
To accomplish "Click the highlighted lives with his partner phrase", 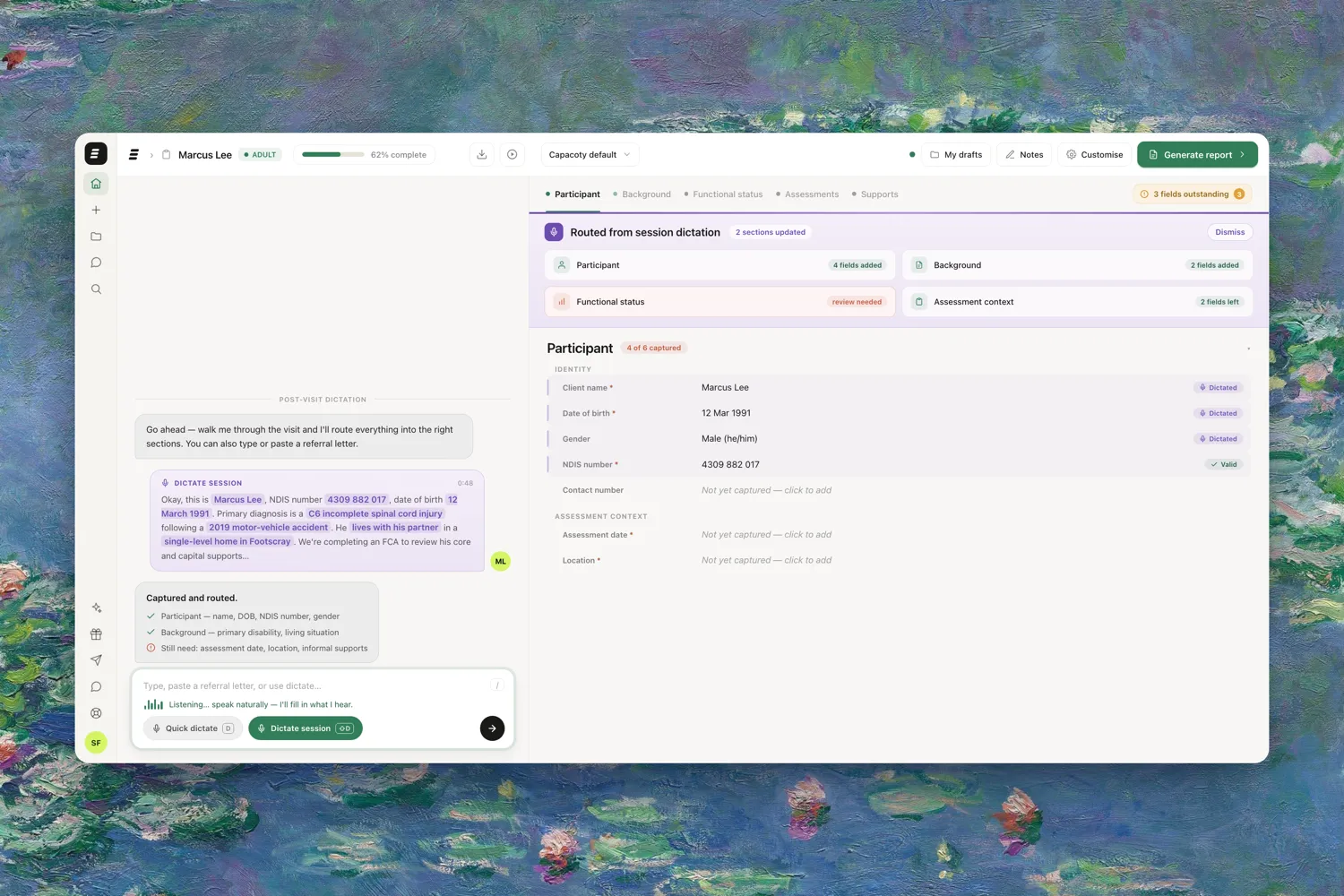I will pos(395,528).
